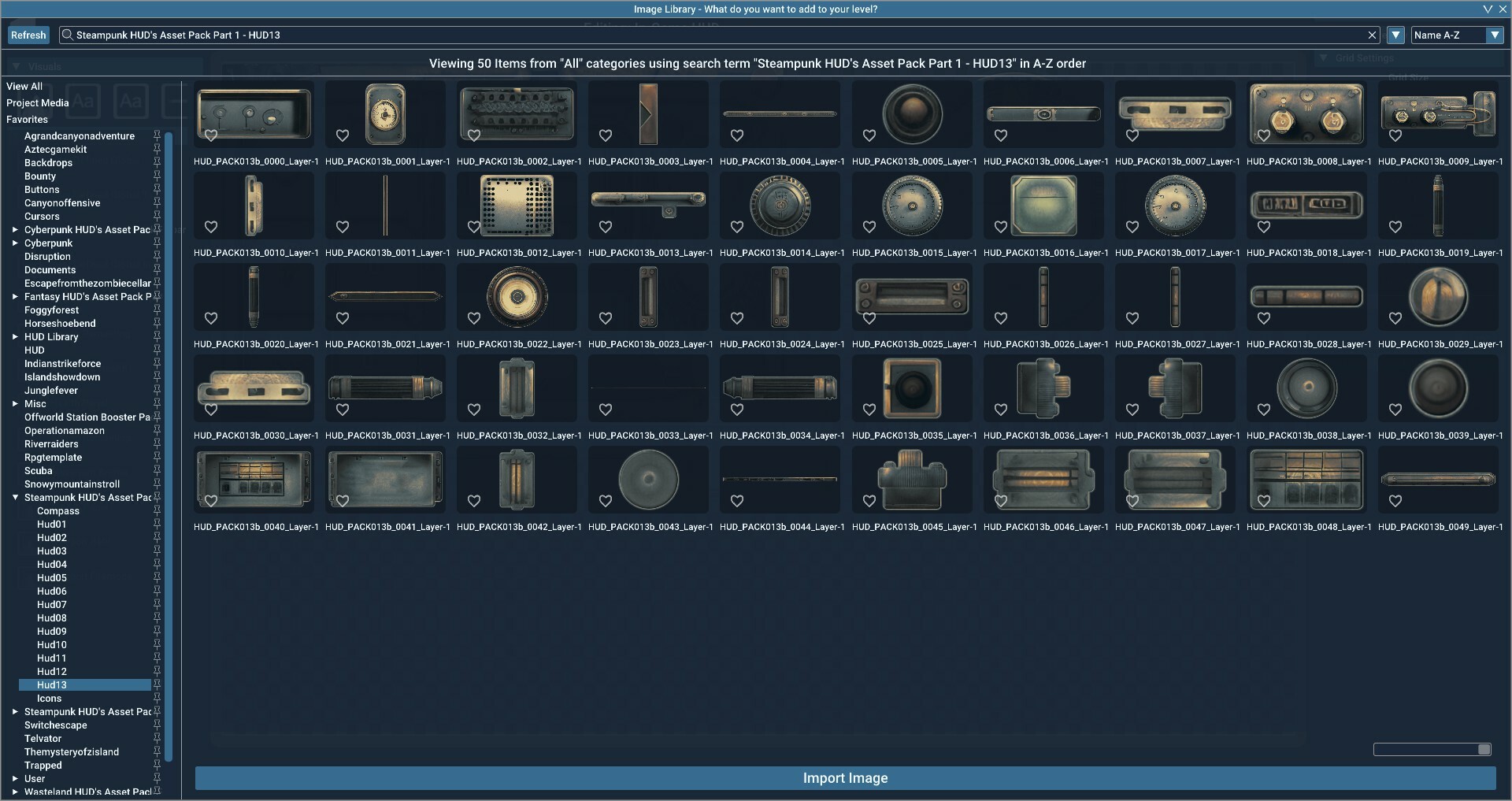
Task: Pin the Hud13 category using its pin icon
Action: [157, 685]
